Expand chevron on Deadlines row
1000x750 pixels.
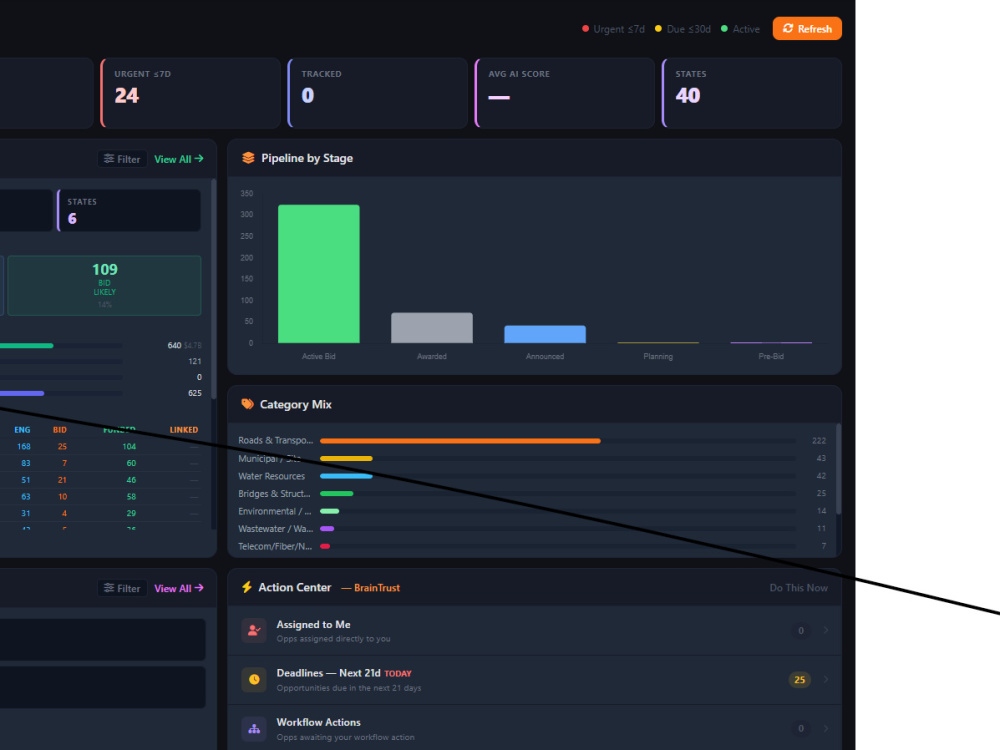826,679
